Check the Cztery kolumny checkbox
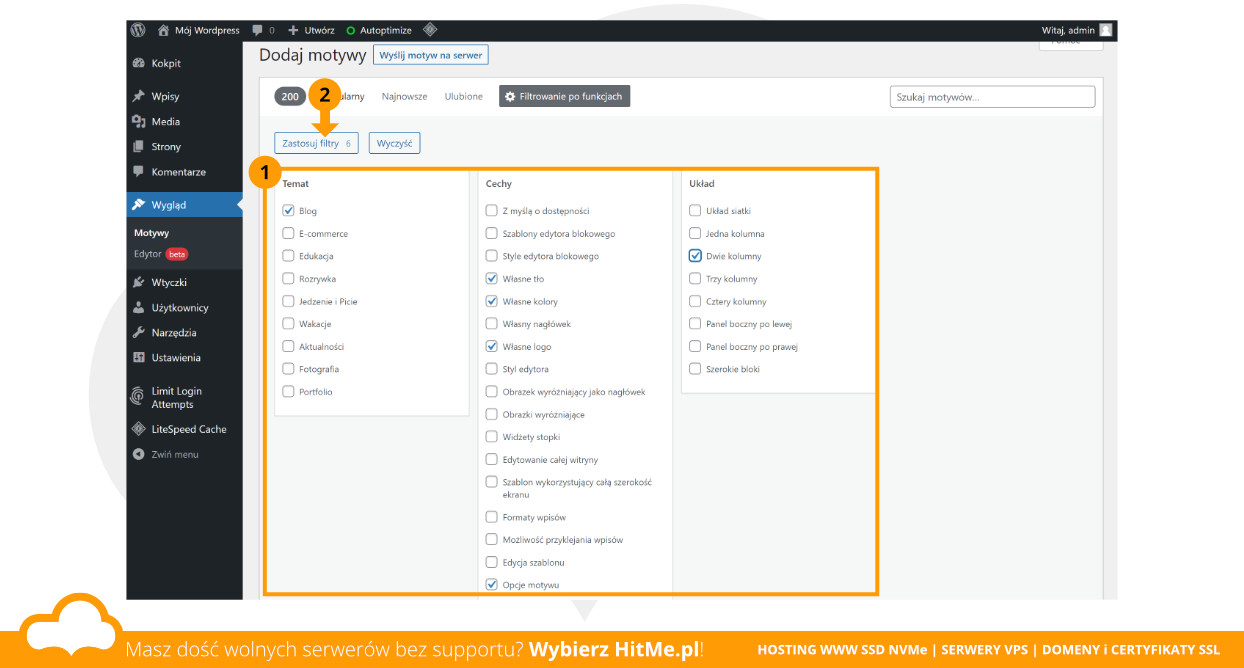The height and width of the screenshot is (668, 1244). click(695, 301)
